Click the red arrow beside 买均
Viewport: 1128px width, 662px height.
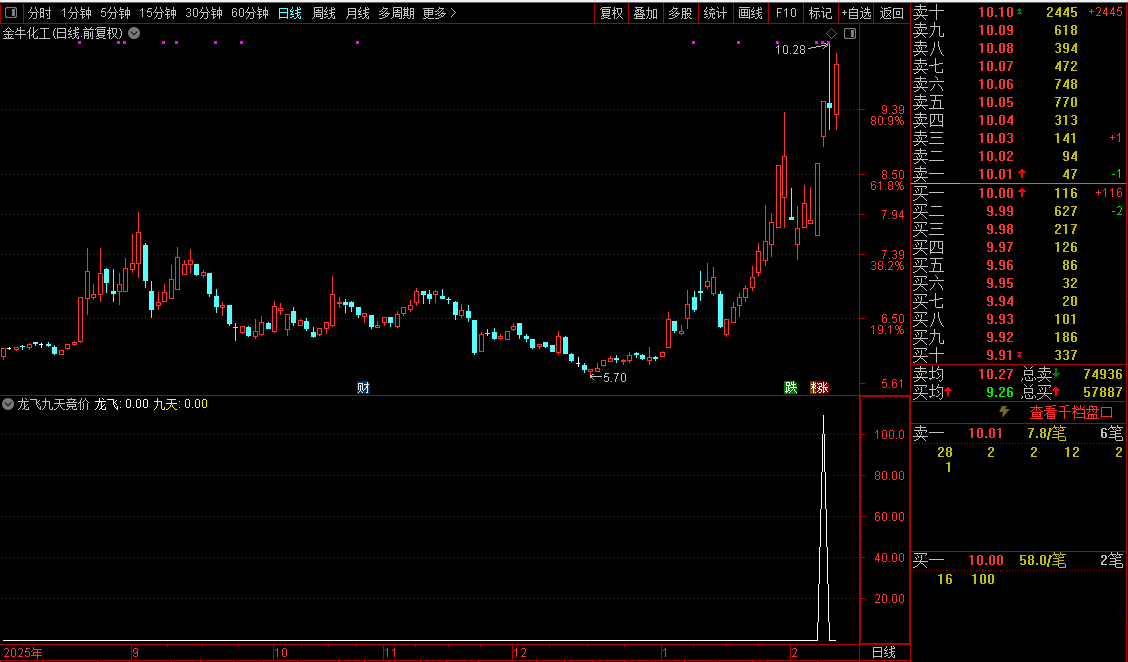948,392
